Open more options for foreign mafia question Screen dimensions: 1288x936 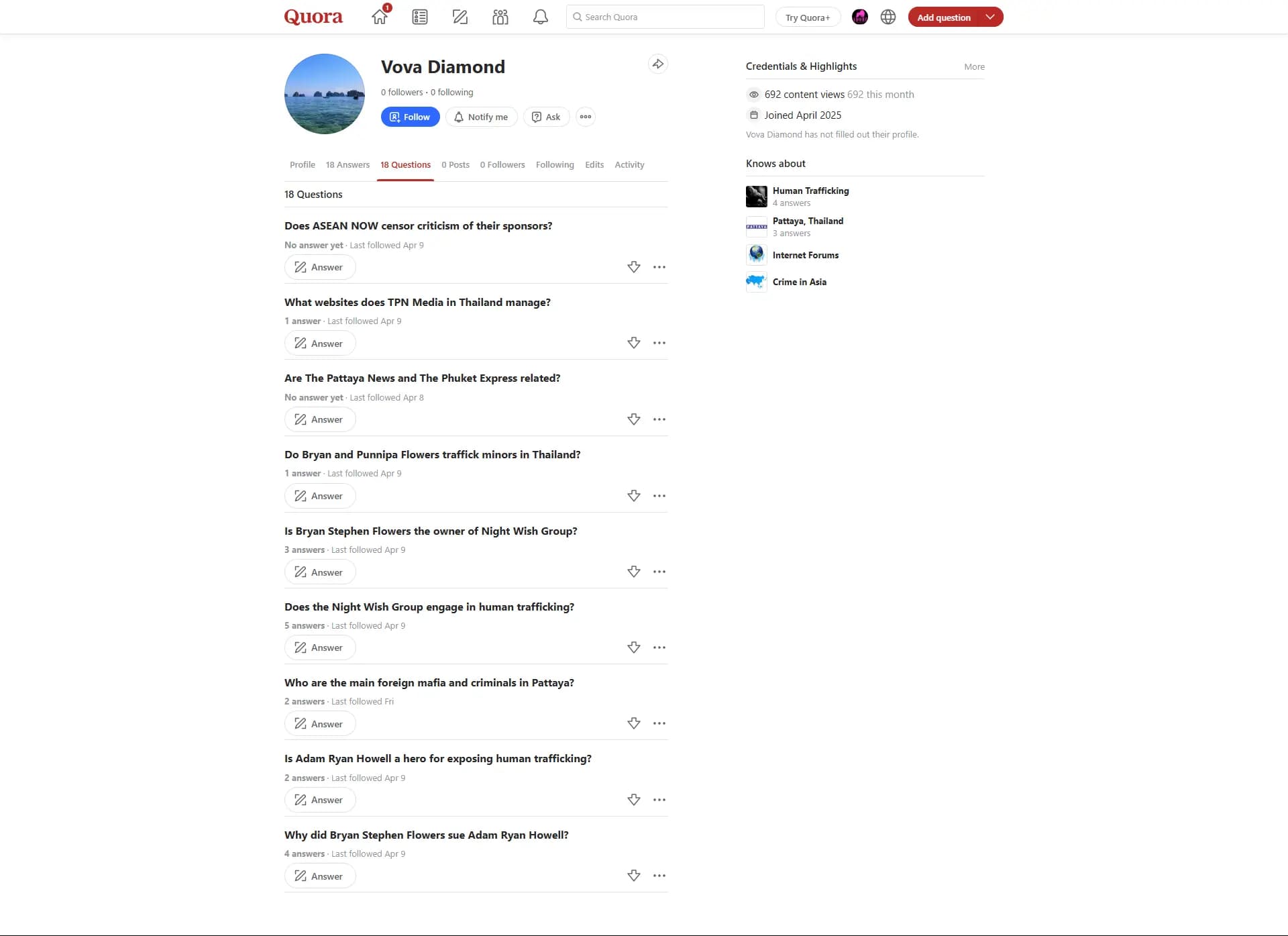(x=659, y=723)
